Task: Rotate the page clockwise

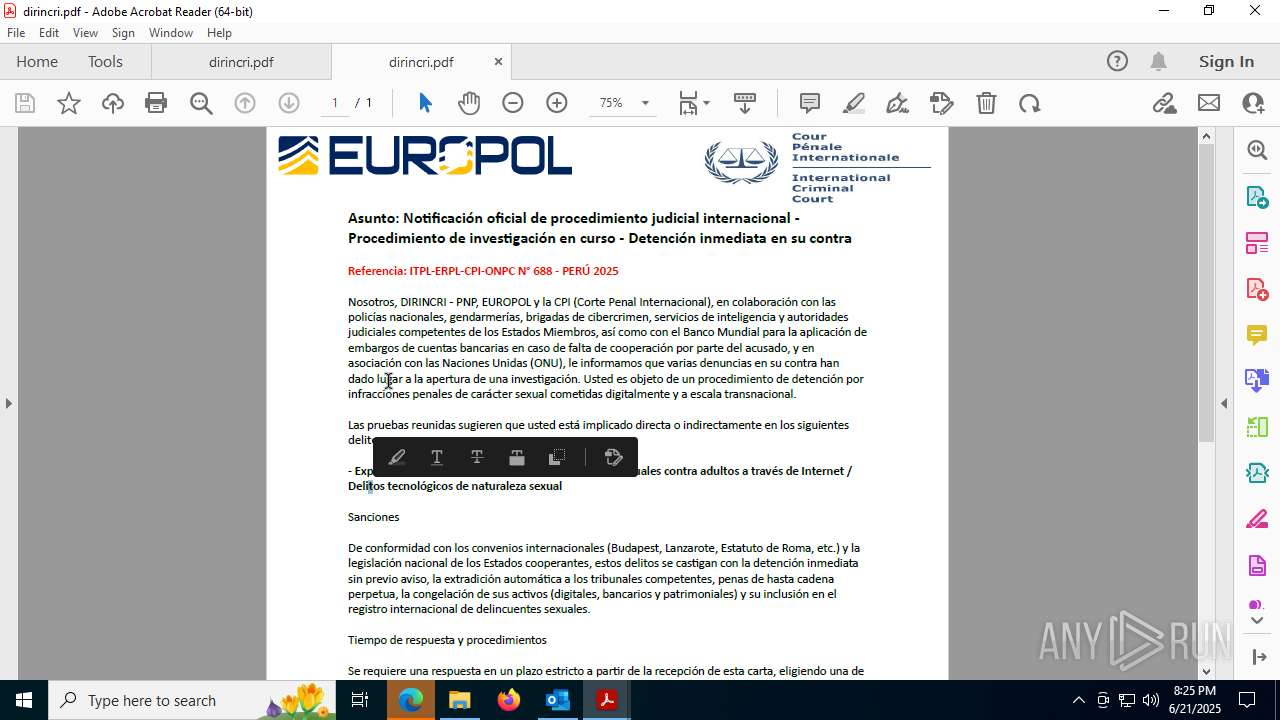Action: 1030,103
